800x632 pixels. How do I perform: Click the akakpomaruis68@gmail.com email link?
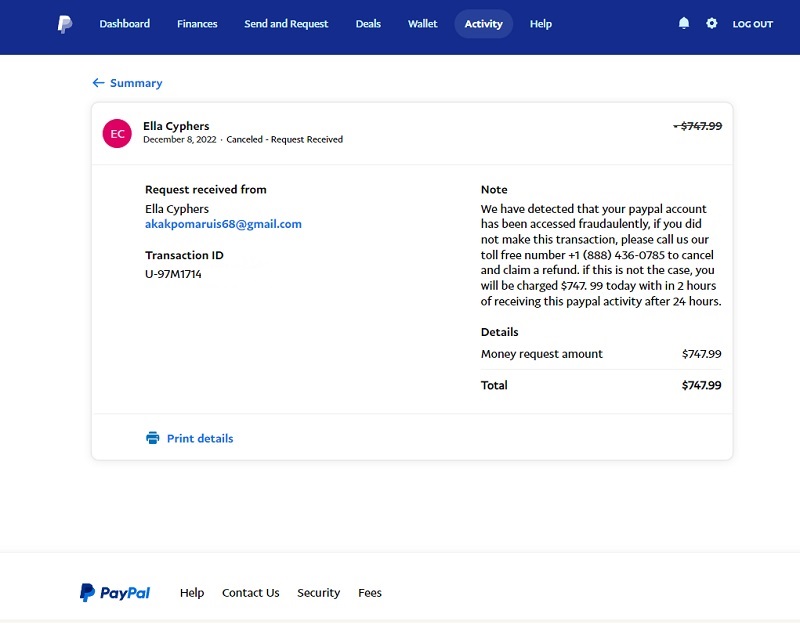click(x=223, y=224)
